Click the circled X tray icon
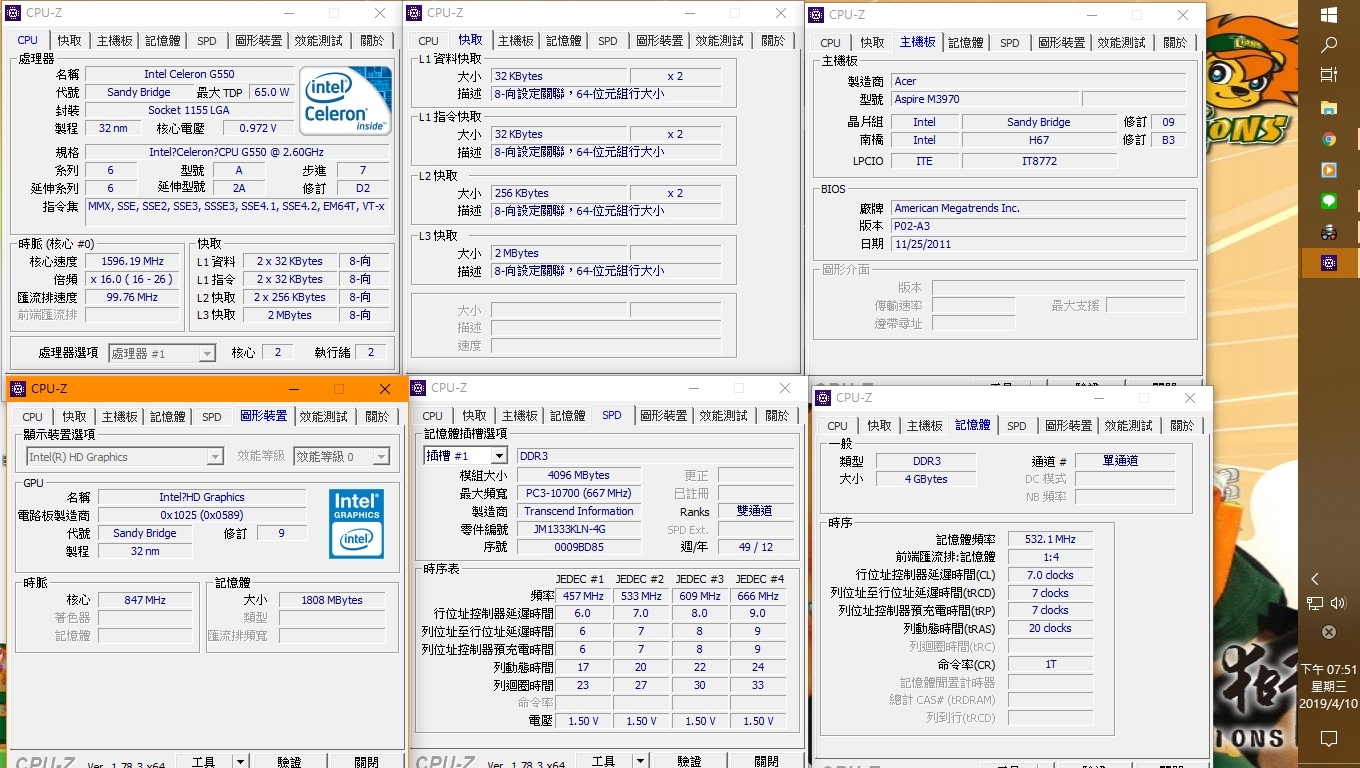Viewport: 1360px width, 768px height. point(1329,632)
